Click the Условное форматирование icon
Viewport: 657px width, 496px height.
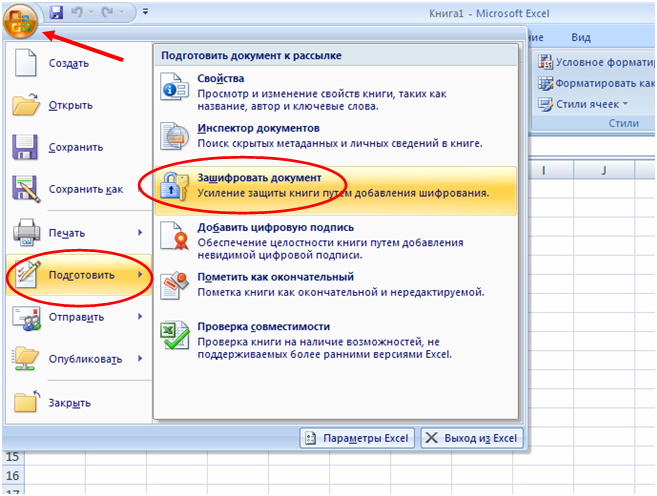pos(546,62)
